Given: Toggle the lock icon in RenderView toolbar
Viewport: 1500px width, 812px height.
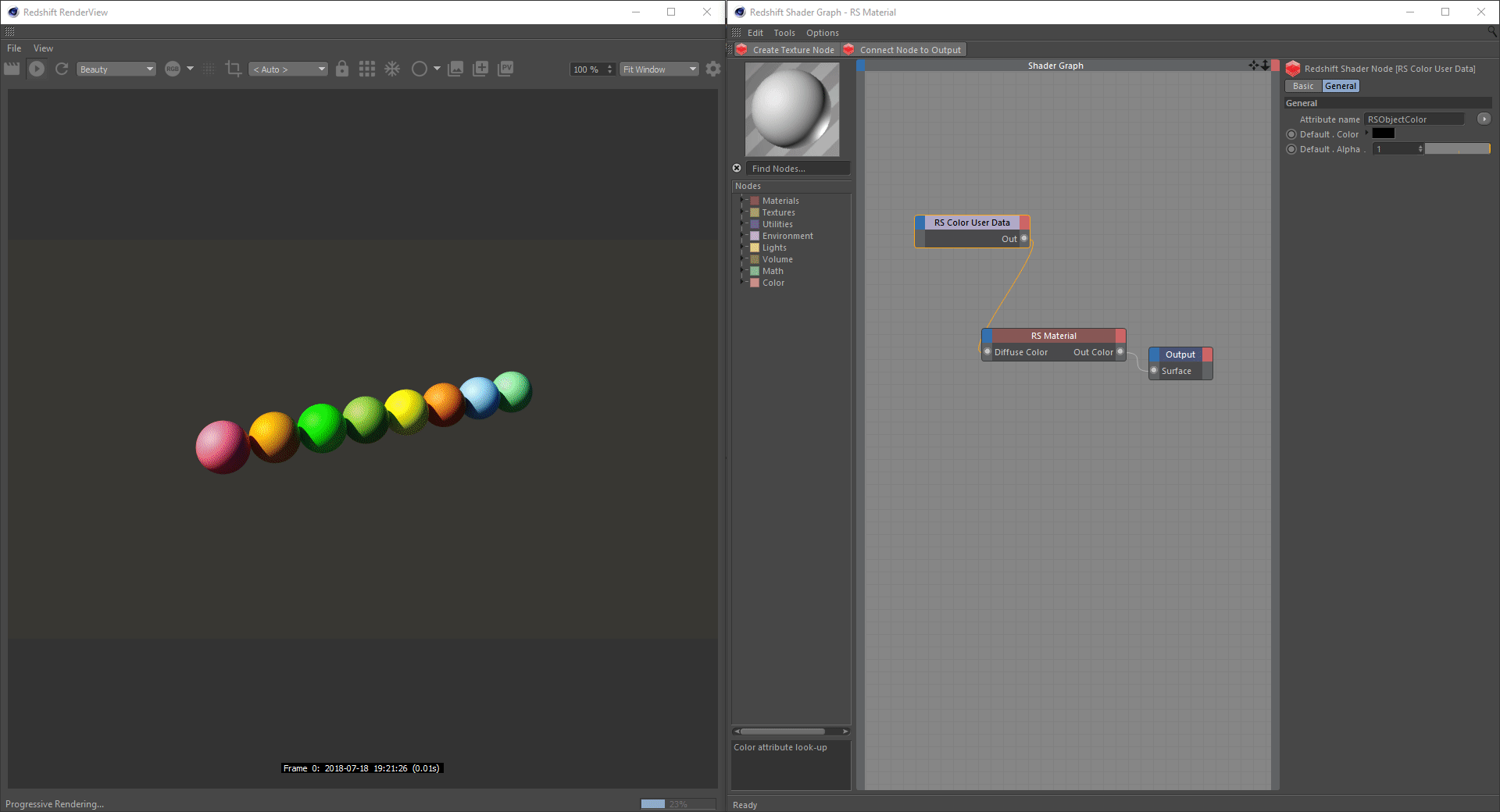Looking at the screenshot, I should [x=342, y=69].
